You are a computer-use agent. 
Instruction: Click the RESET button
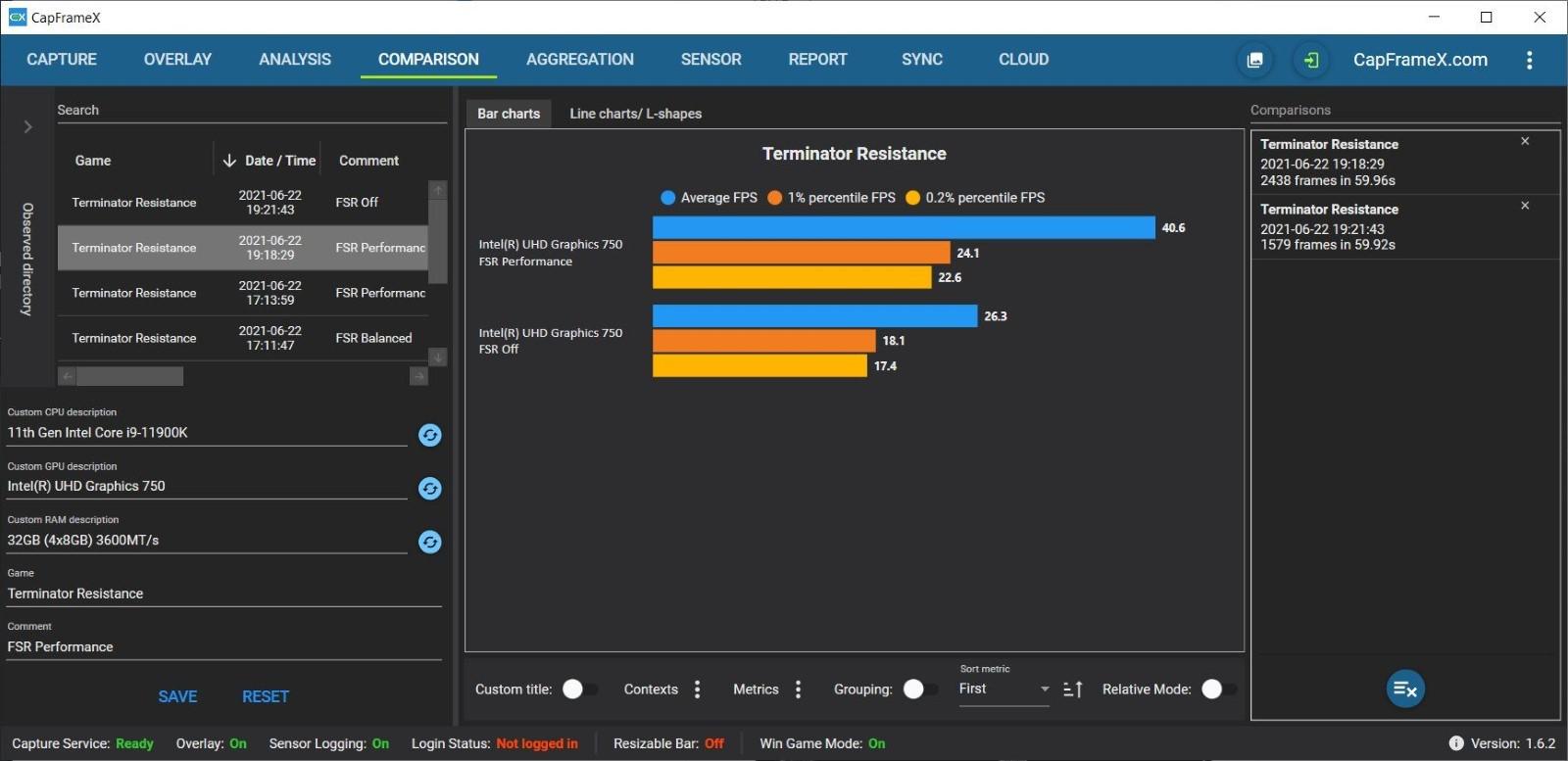point(266,696)
